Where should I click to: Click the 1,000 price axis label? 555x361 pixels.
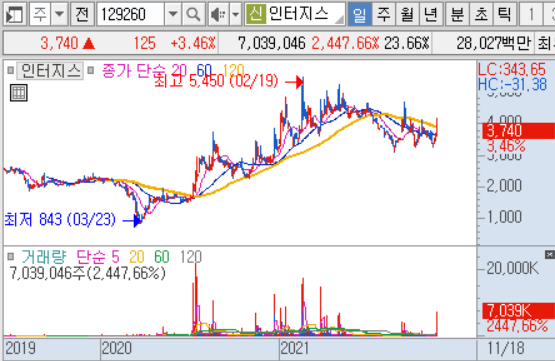point(504,216)
